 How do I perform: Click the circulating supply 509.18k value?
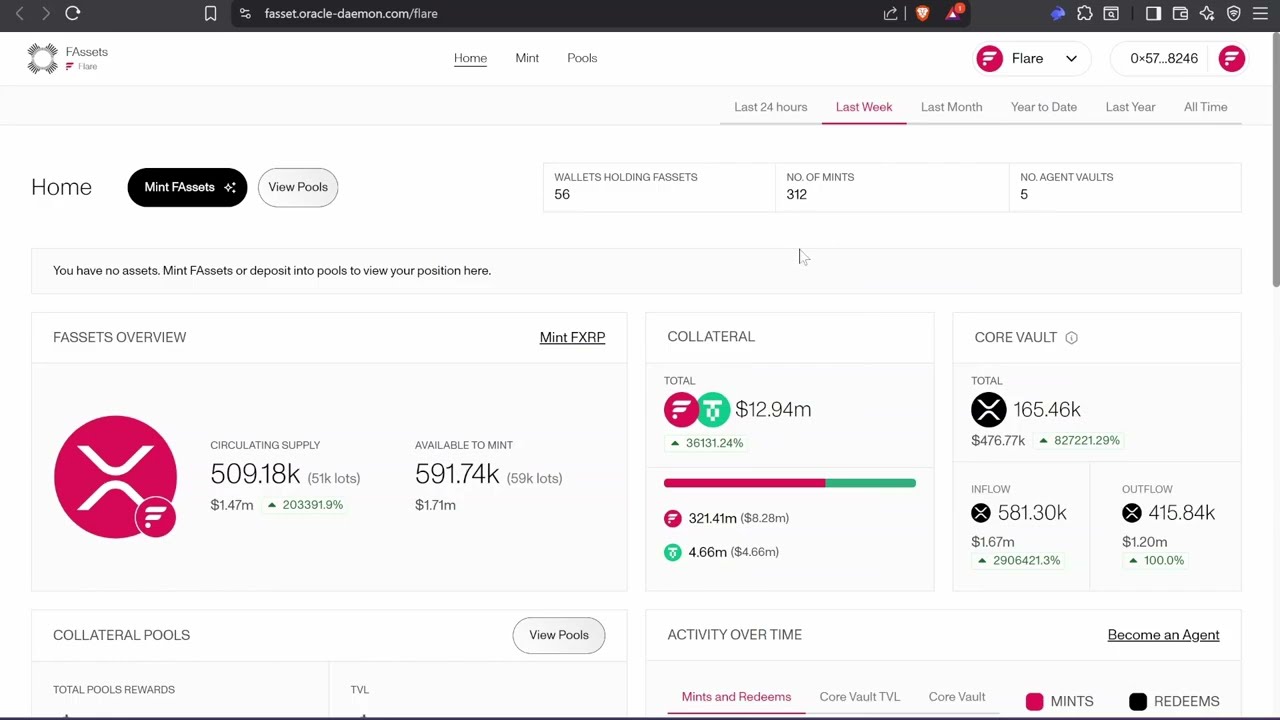click(255, 474)
